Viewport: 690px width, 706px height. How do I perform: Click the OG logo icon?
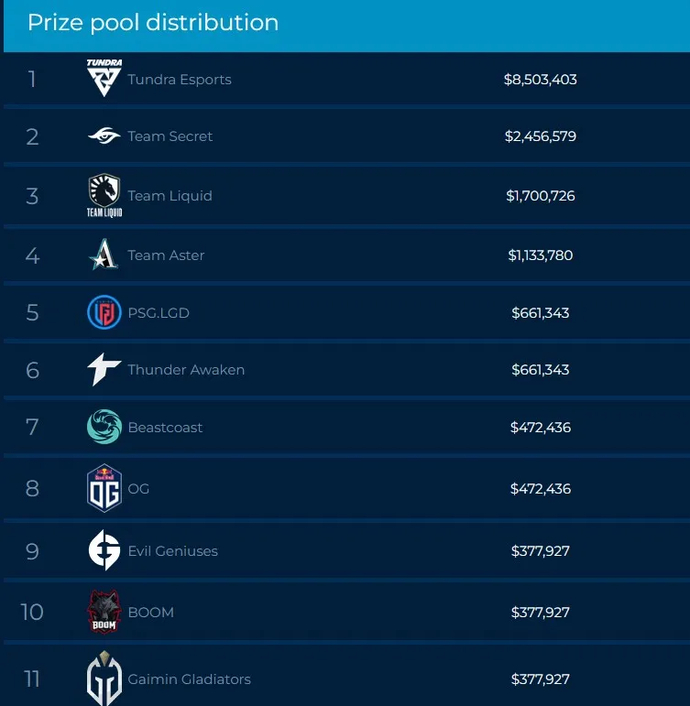pos(104,488)
